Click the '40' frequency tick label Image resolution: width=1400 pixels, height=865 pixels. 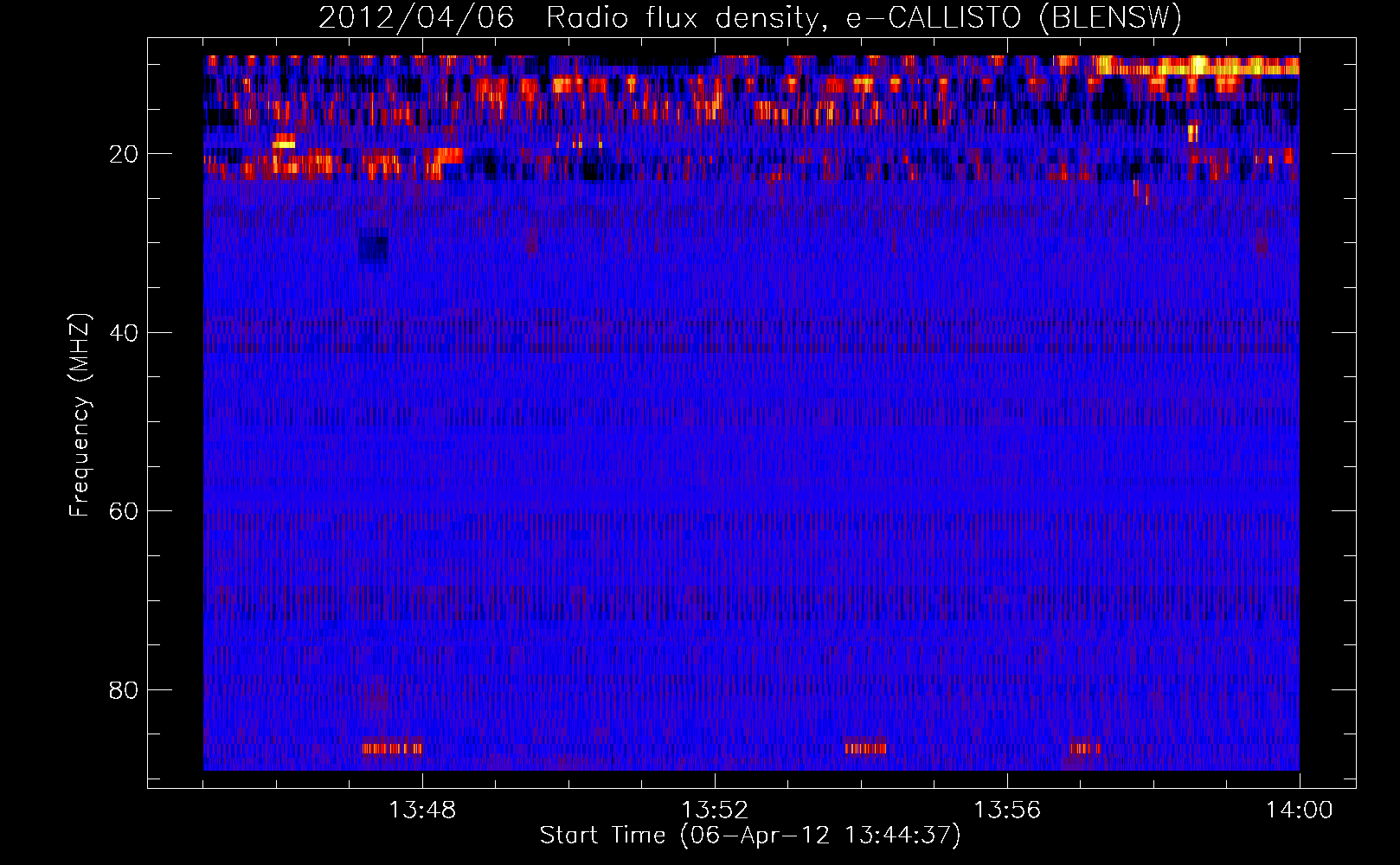click(x=124, y=333)
